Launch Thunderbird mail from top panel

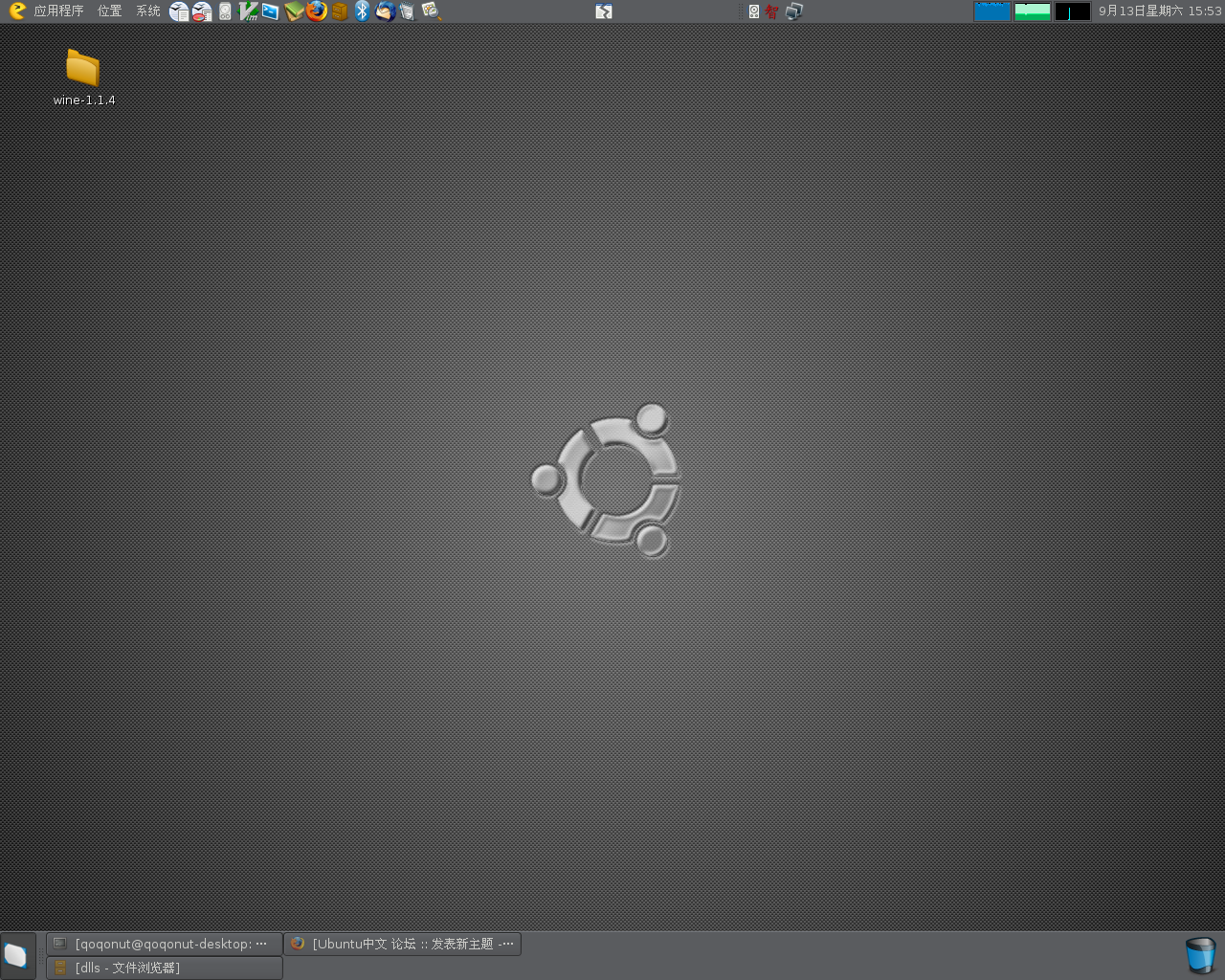point(385,11)
